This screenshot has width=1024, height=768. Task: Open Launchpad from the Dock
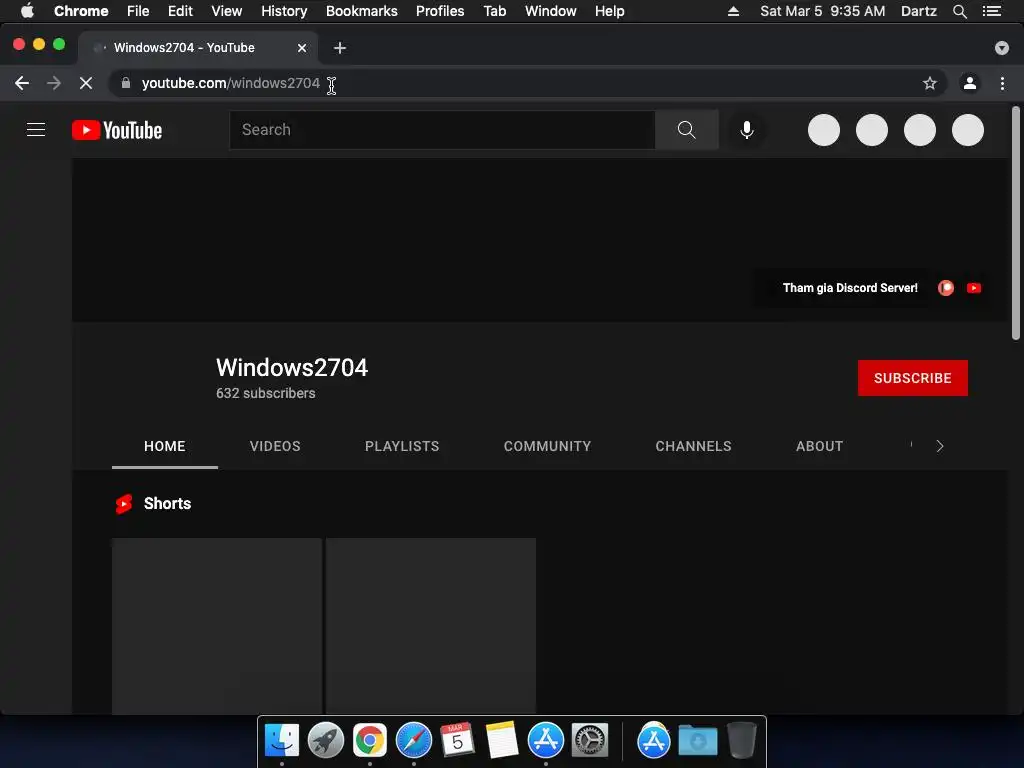coord(325,740)
